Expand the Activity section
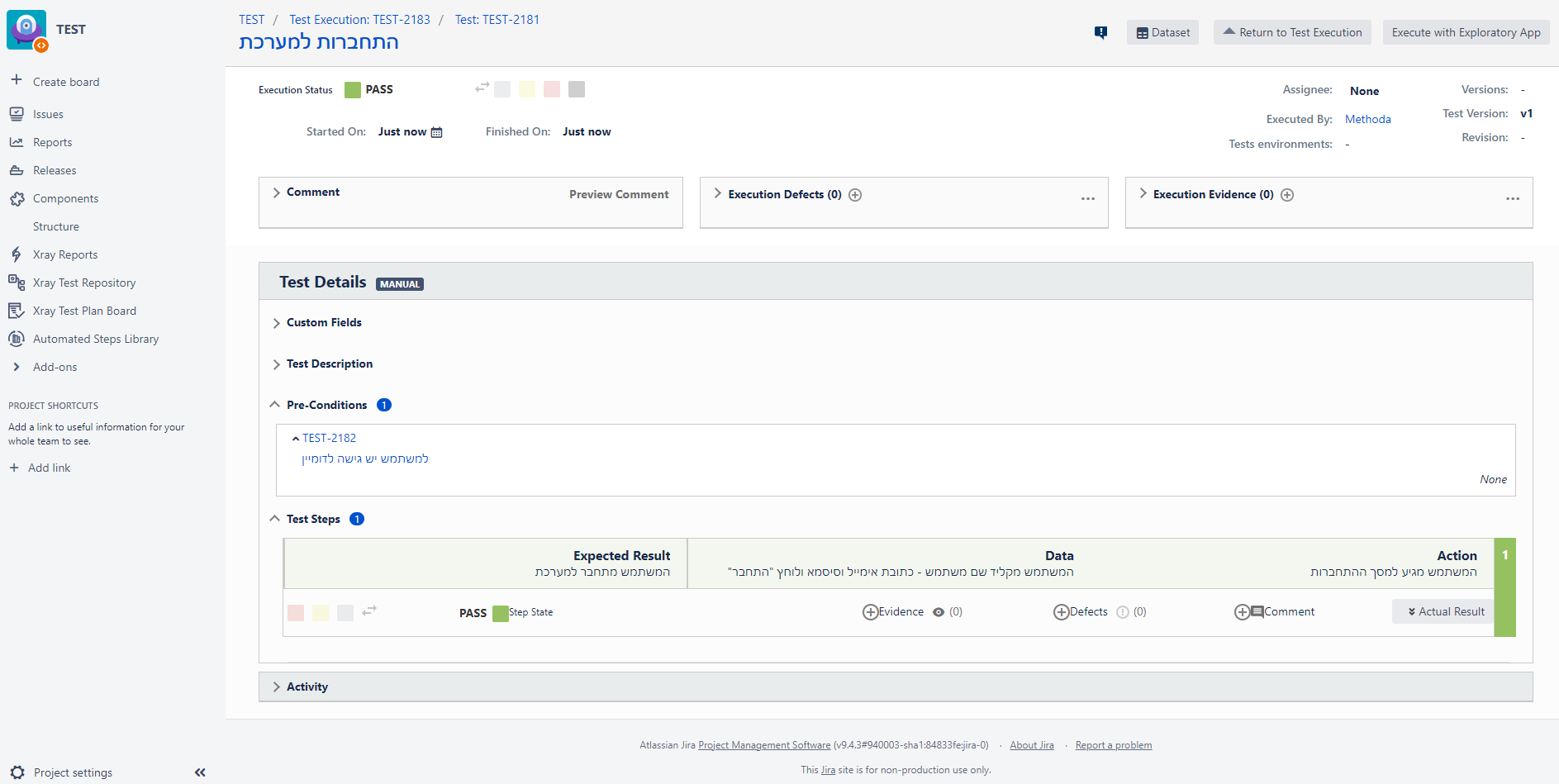Viewport: 1559px width, 784px height. [x=277, y=687]
